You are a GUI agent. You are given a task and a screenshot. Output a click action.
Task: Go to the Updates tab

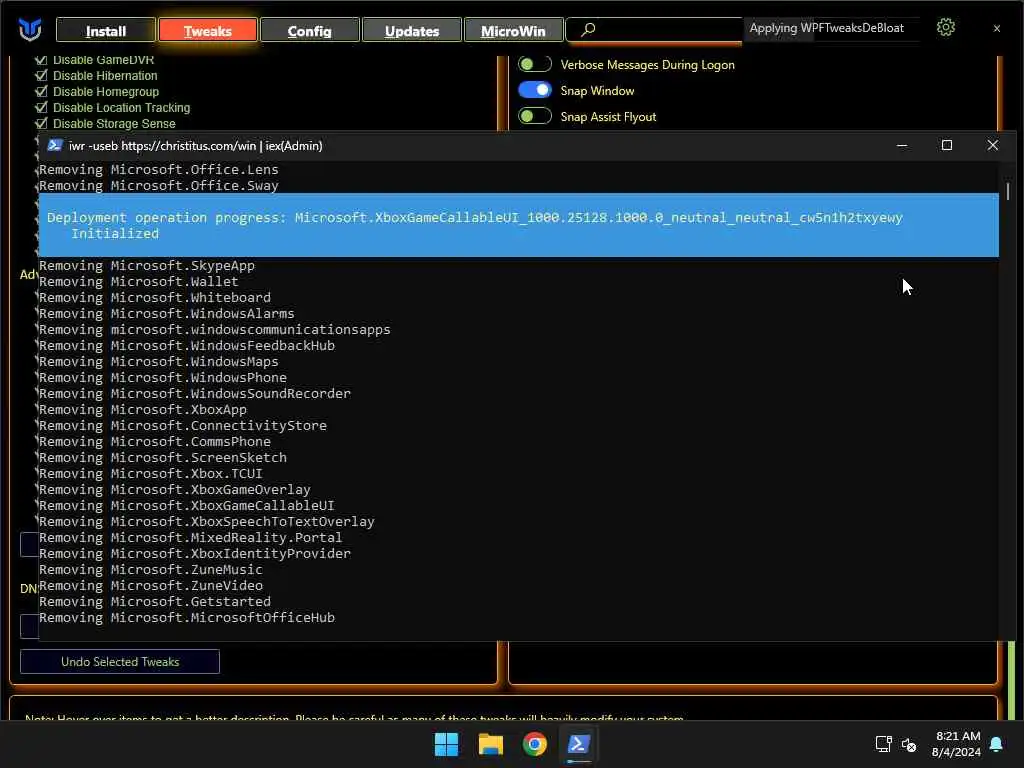[x=411, y=31]
